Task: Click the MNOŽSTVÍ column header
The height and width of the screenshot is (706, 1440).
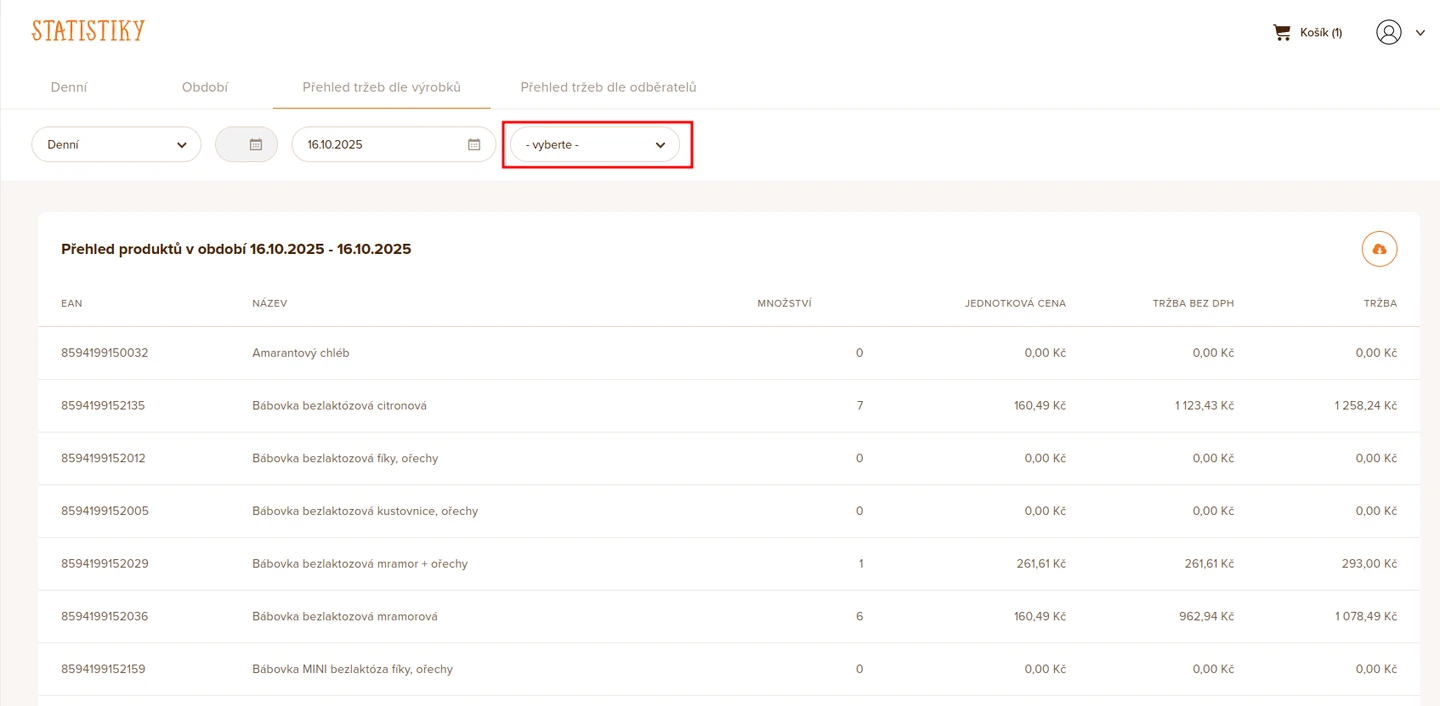Action: point(784,304)
